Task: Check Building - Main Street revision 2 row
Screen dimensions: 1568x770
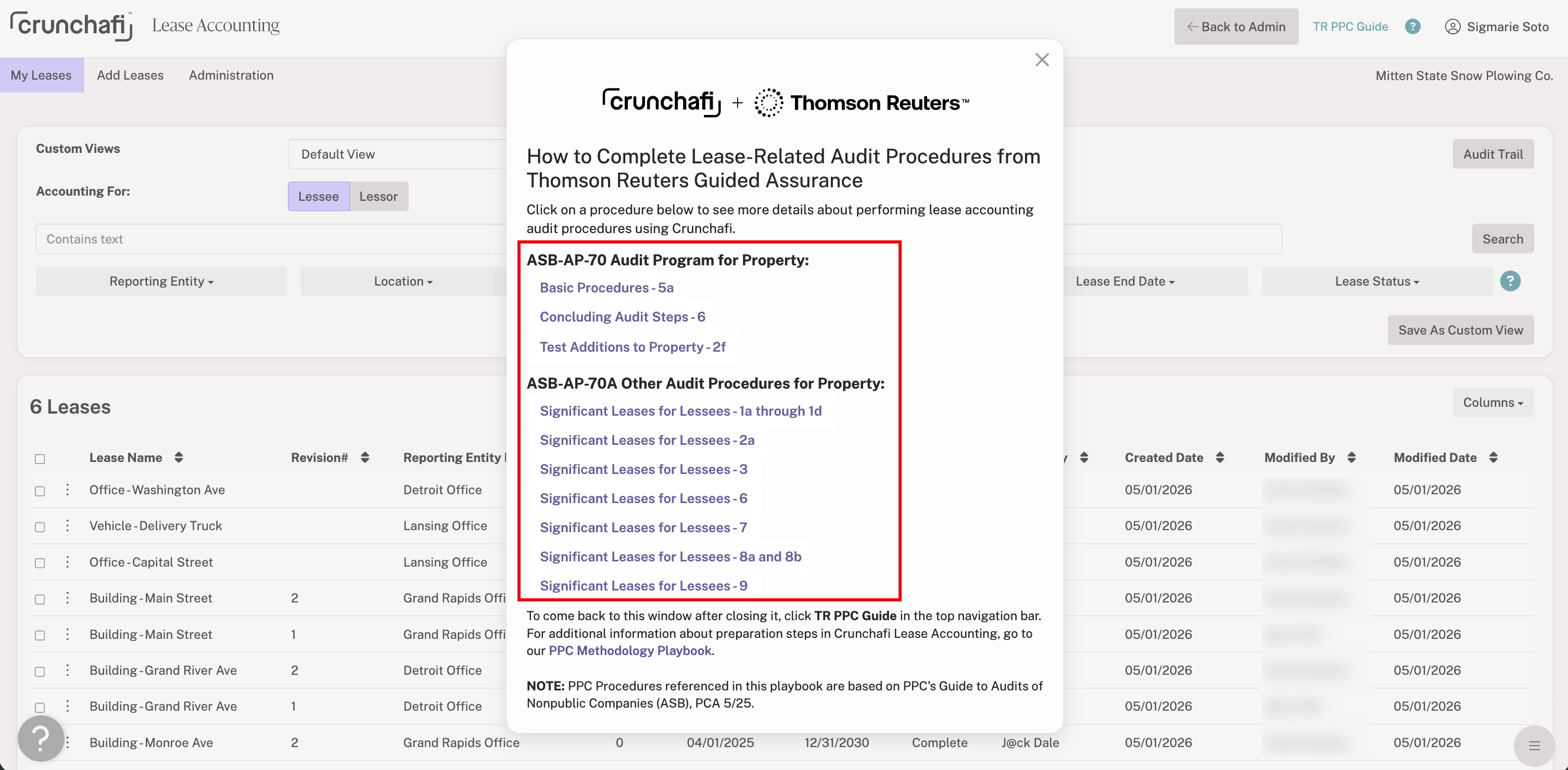Action: pos(40,599)
